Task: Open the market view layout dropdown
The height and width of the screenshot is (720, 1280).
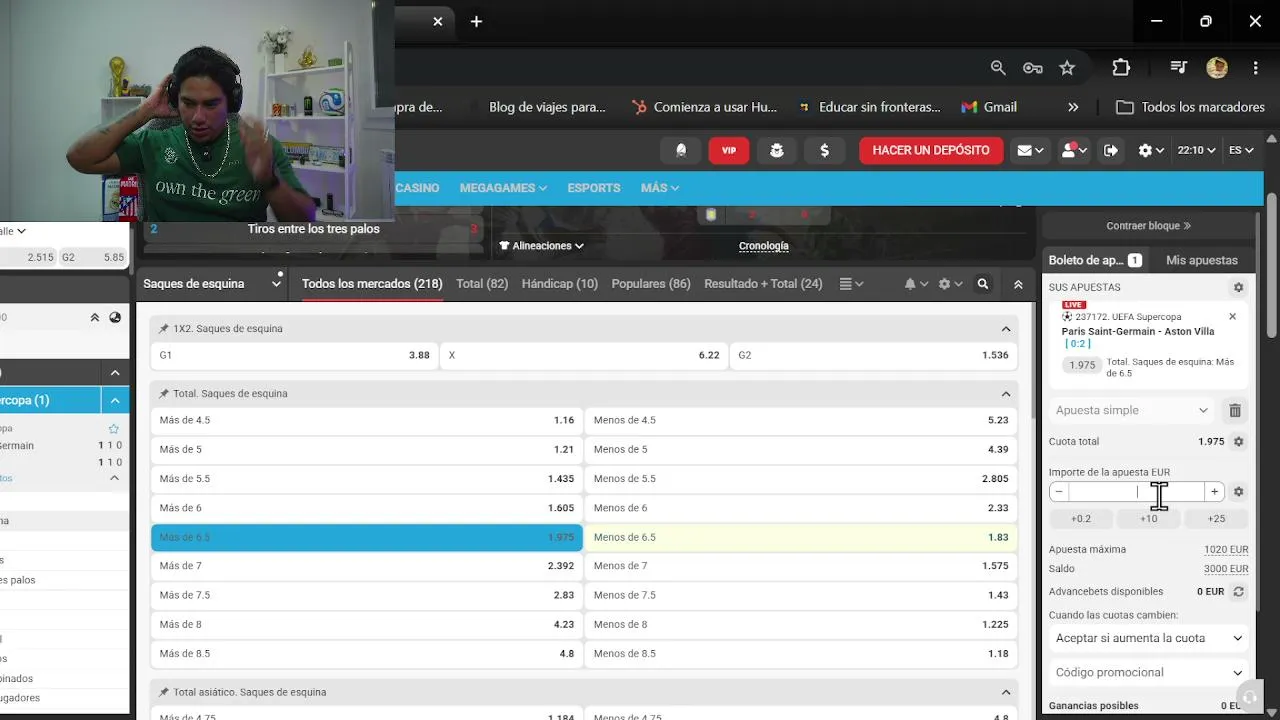Action: (x=851, y=284)
